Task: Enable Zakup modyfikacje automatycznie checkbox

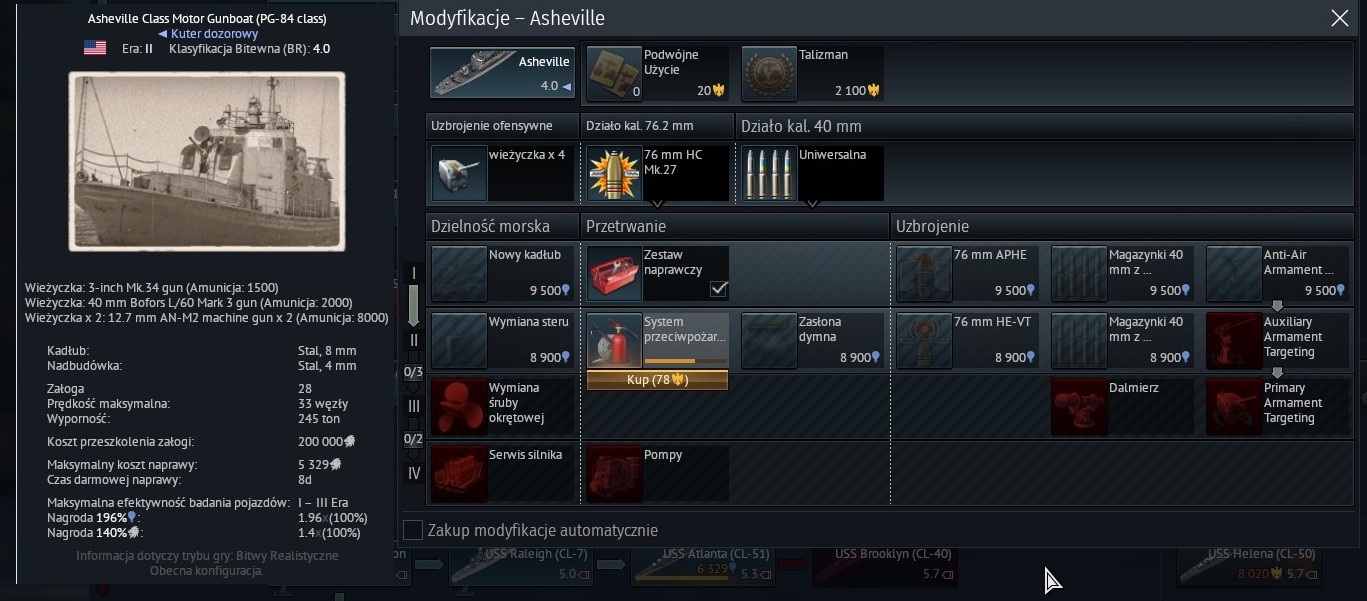Action: [x=412, y=530]
